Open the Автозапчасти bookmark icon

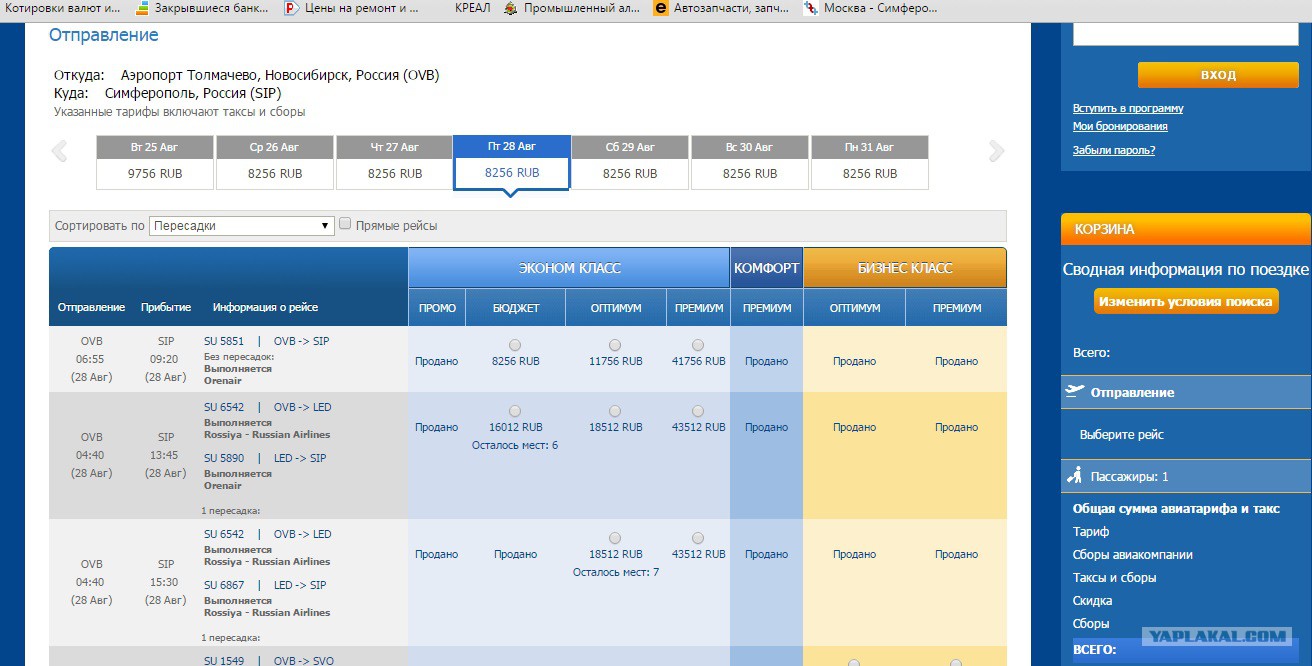(x=660, y=8)
